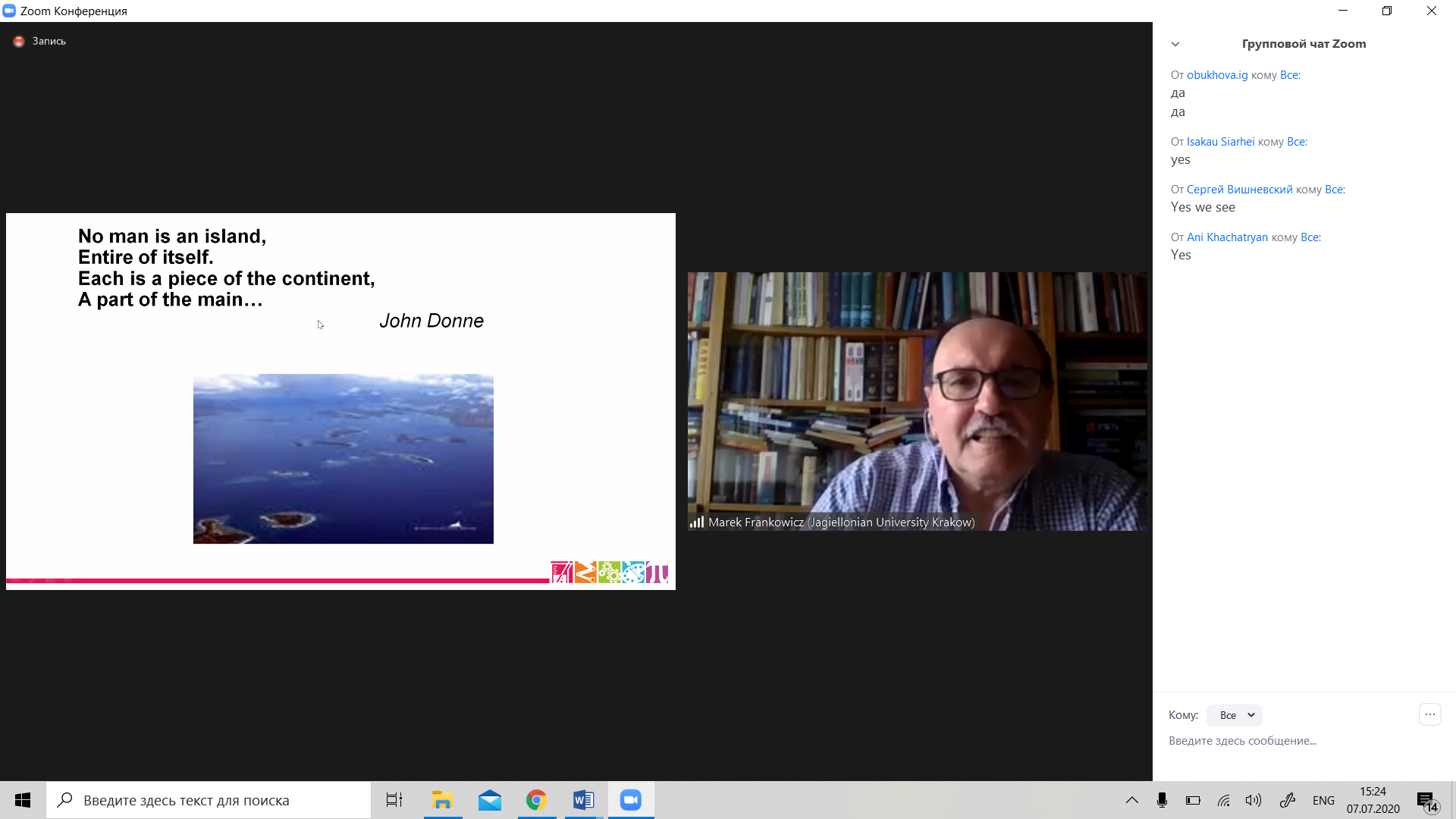Click sender name Isakau Siarhei in chat
This screenshot has height=819, width=1456.
(1220, 142)
